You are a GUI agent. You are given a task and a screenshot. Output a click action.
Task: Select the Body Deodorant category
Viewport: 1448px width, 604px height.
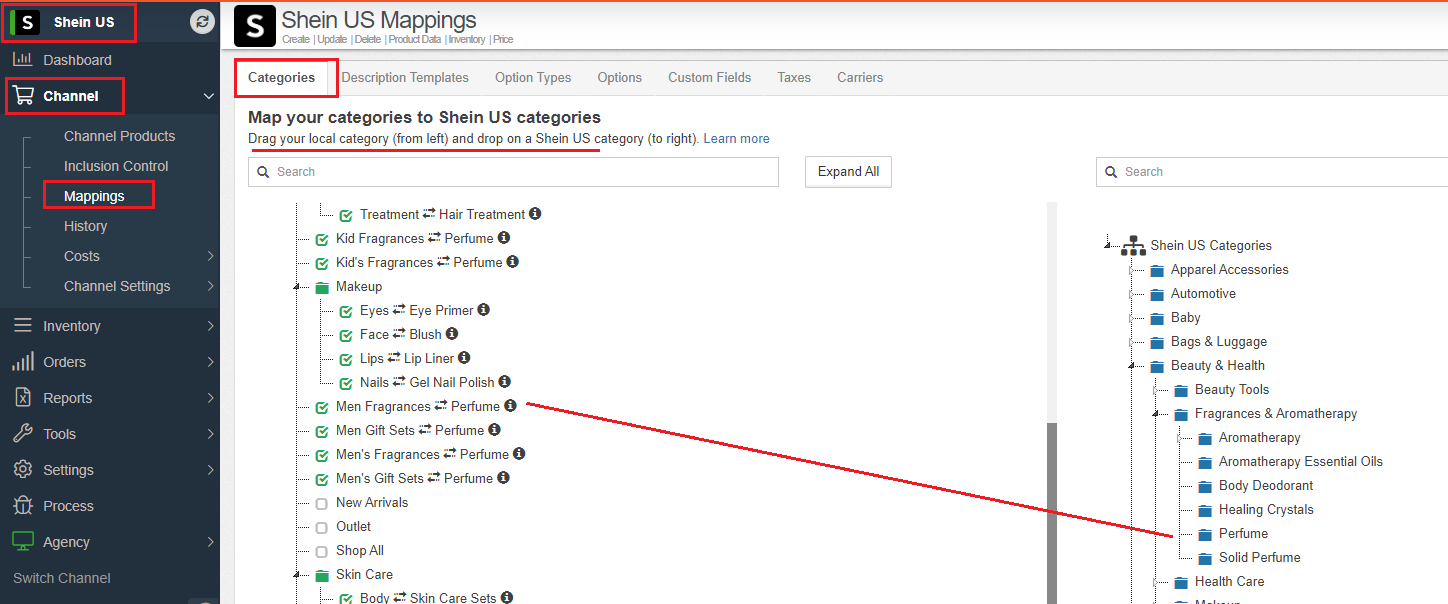click(x=1265, y=486)
